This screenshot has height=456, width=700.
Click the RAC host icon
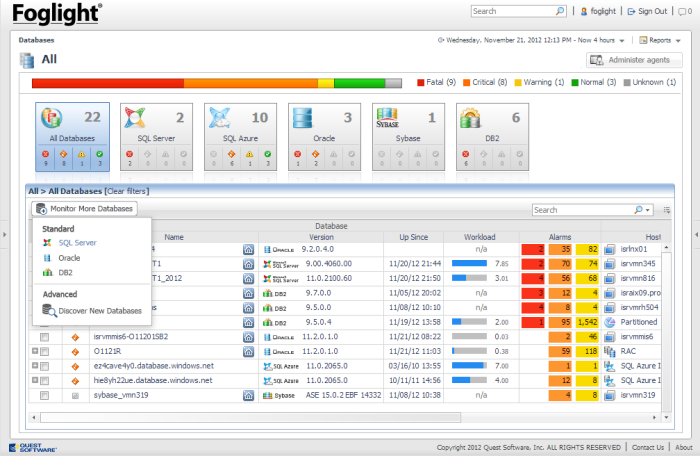(609, 351)
